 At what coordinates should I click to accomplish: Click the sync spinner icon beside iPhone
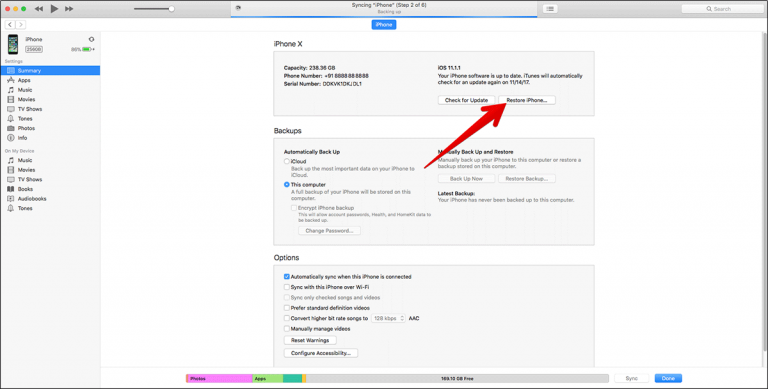click(91, 39)
